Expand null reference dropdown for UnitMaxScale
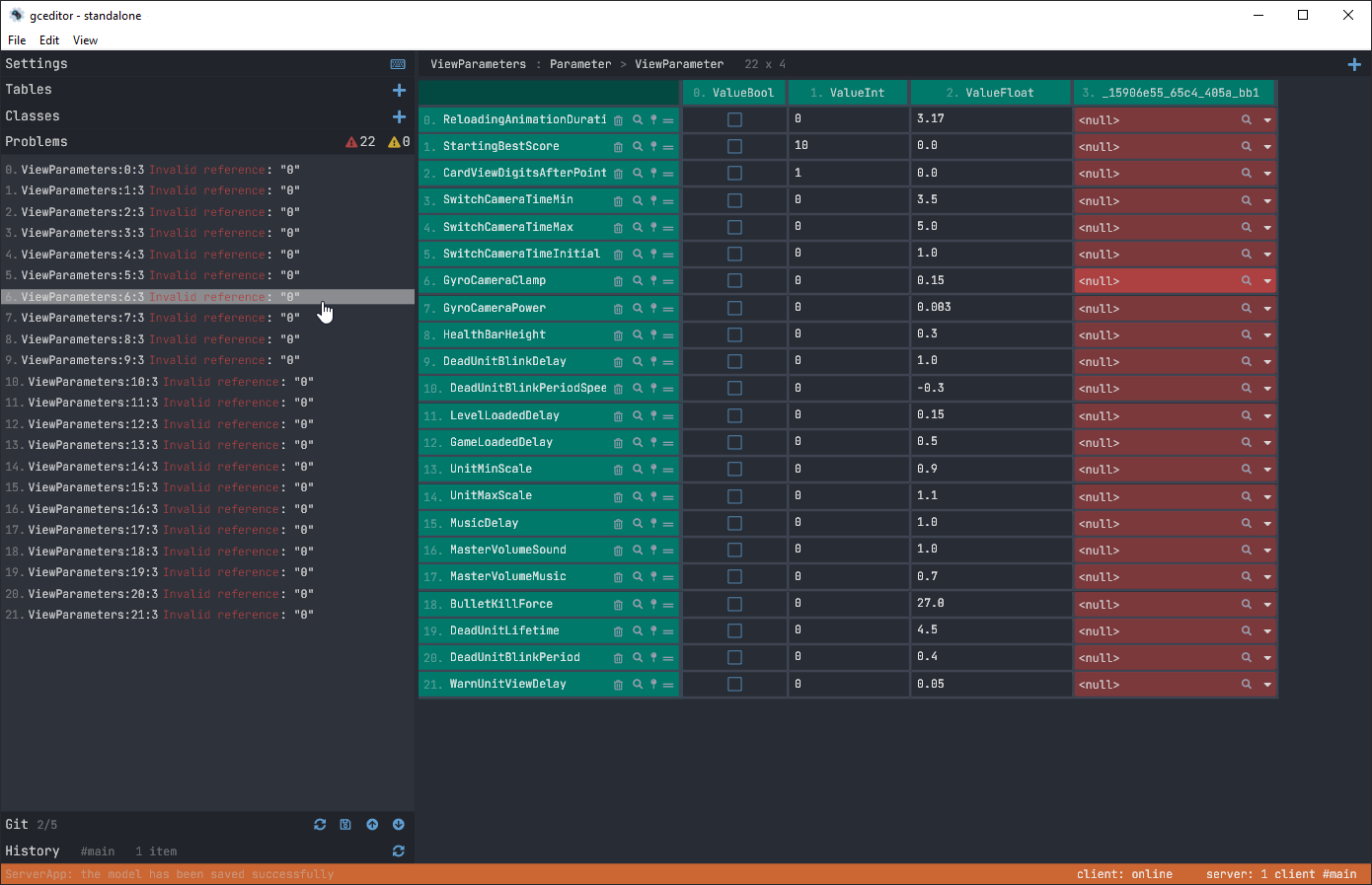1372x885 pixels. click(1266, 496)
